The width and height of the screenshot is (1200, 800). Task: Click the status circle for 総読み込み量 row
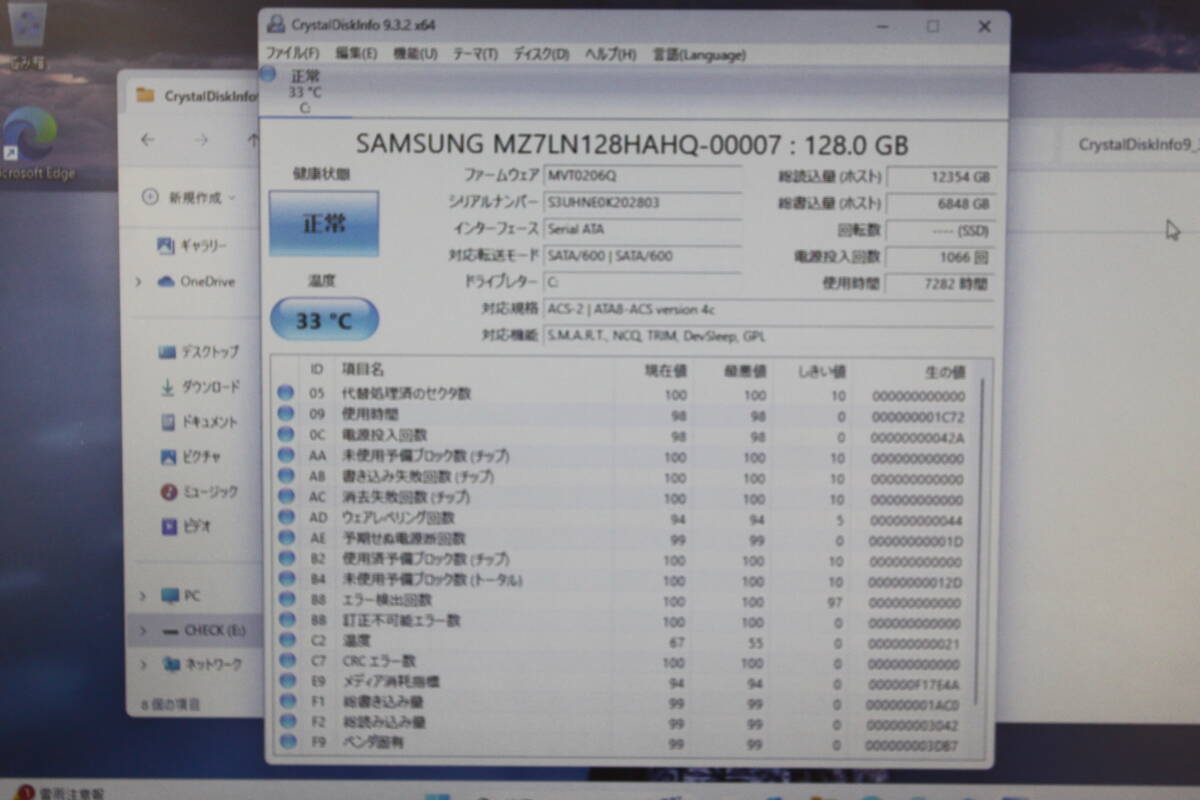(x=288, y=722)
